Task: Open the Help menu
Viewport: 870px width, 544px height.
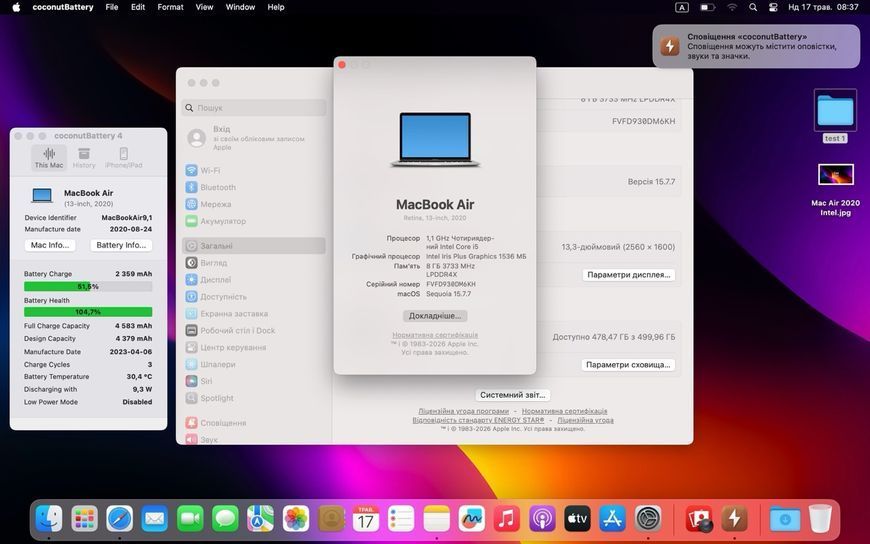Action: (x=276, y=7)
